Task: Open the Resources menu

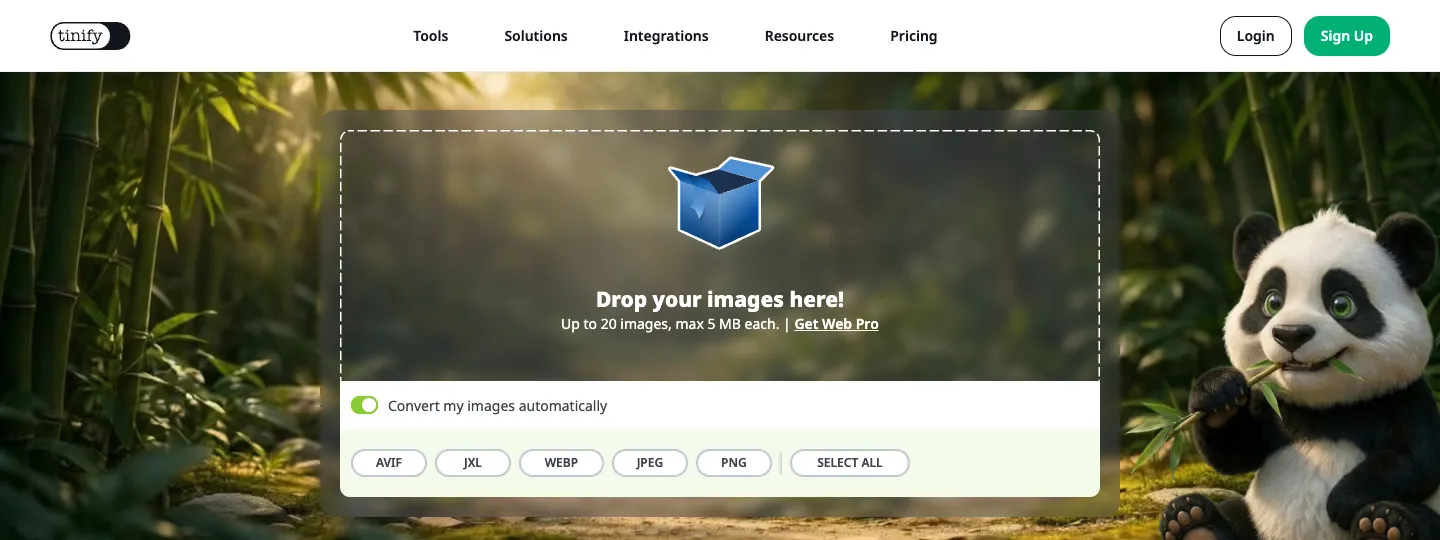Action: pyautogui.click(x=799, y=36)
